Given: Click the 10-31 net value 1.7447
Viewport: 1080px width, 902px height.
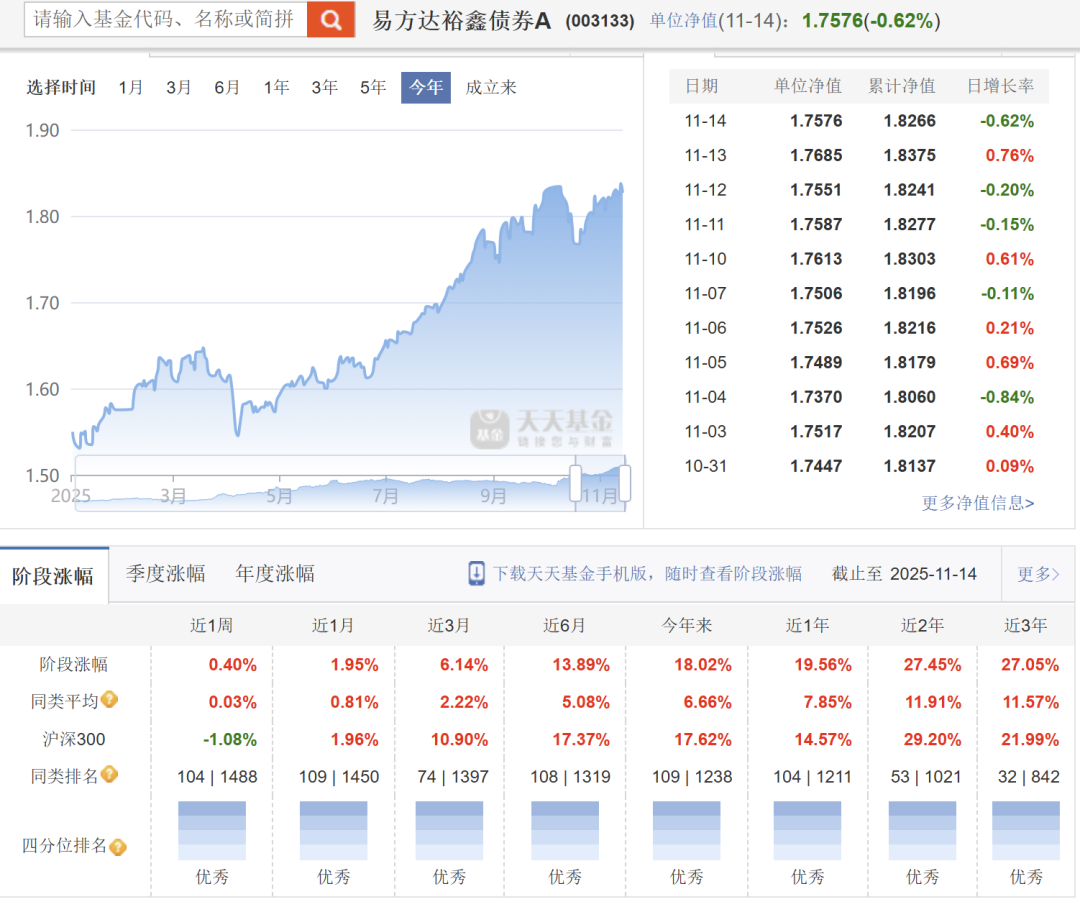Looking at the screenshot, I should (x=816, y=466).
